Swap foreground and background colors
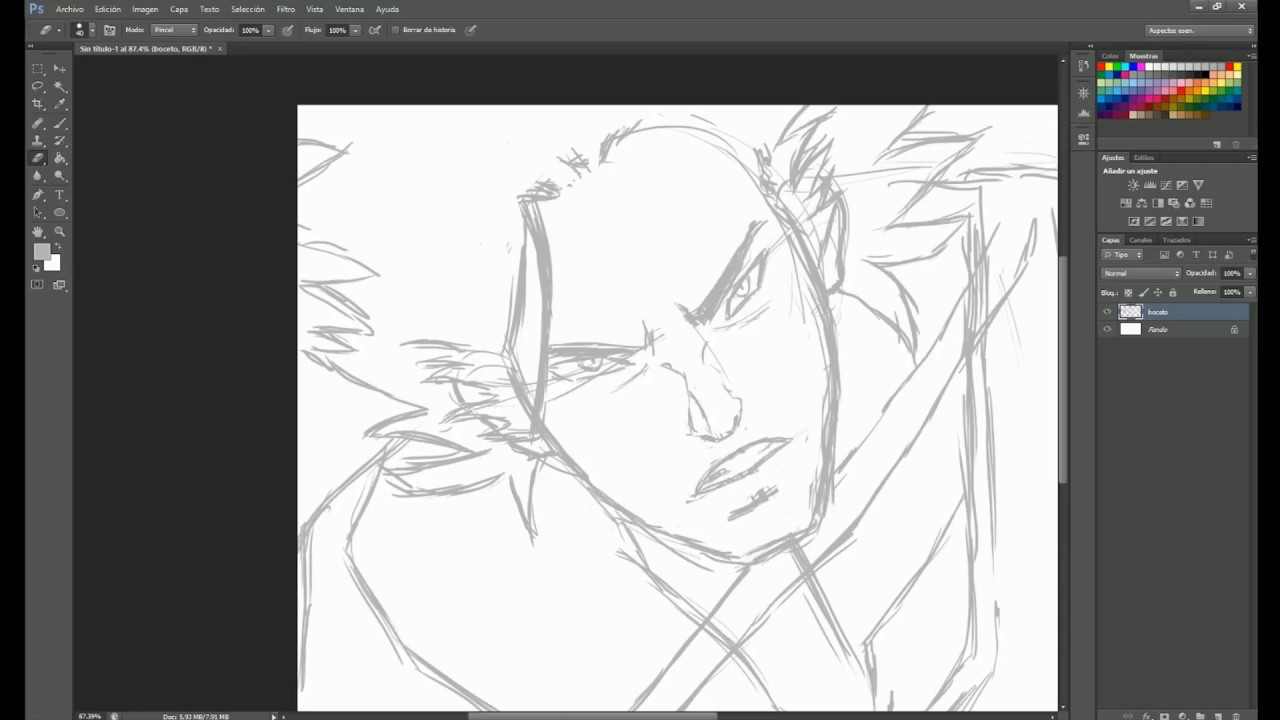The height and width of the screenshot is (720, 1280). pos(57,247)
